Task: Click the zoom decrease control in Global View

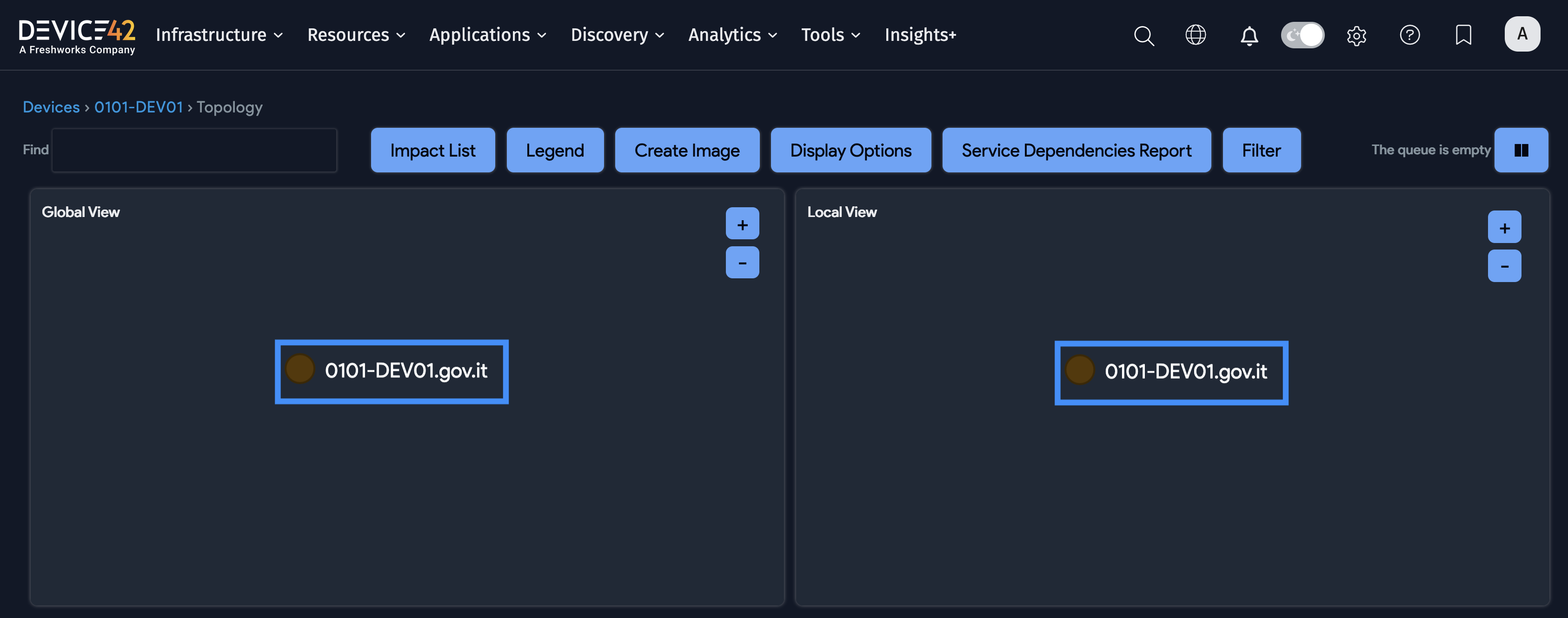Action: click(x=742, y=262)
